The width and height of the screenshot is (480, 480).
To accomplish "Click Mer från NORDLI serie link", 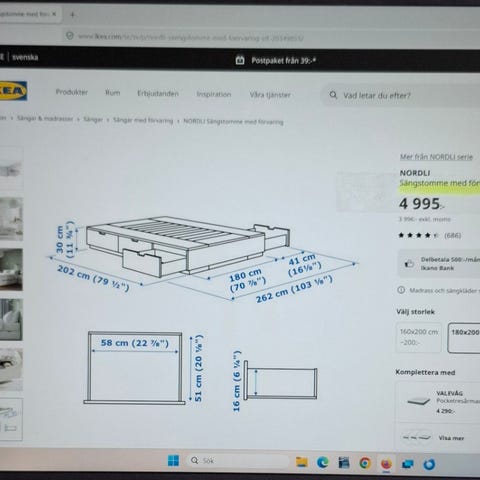I will coord(436,157).
